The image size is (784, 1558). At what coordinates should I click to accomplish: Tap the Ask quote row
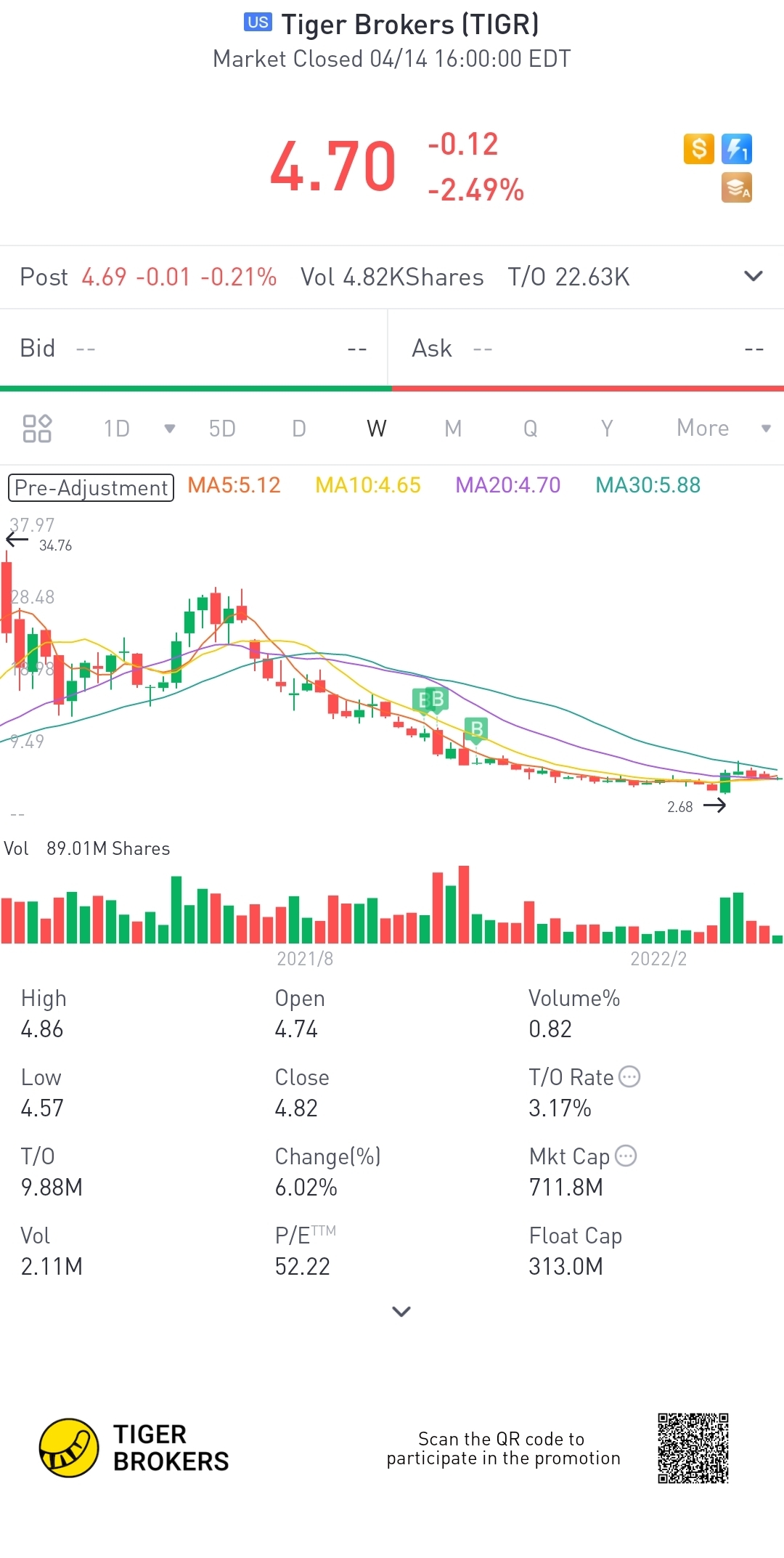pos(587,349)
